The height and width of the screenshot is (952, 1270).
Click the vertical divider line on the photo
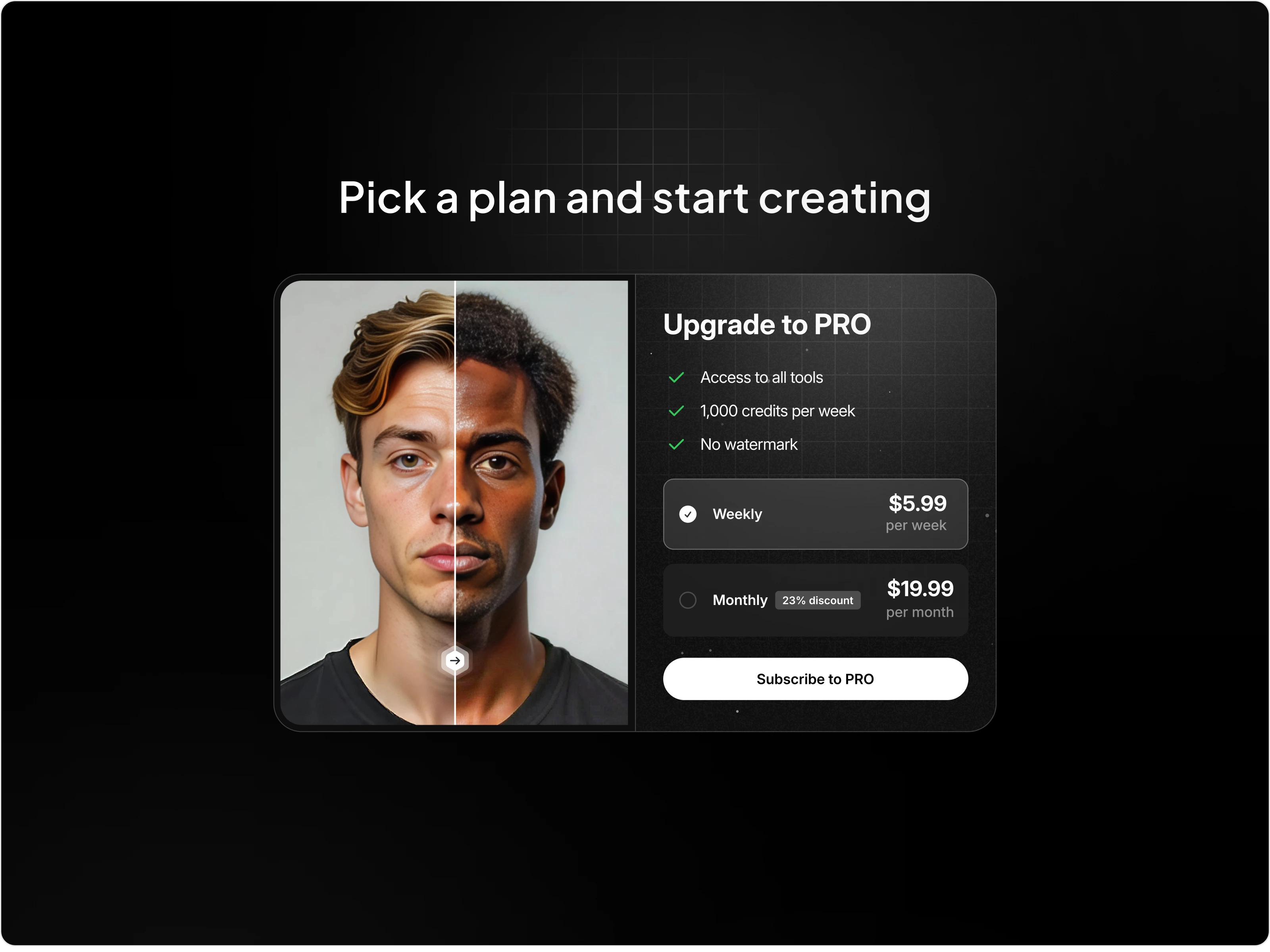[455, 459]
